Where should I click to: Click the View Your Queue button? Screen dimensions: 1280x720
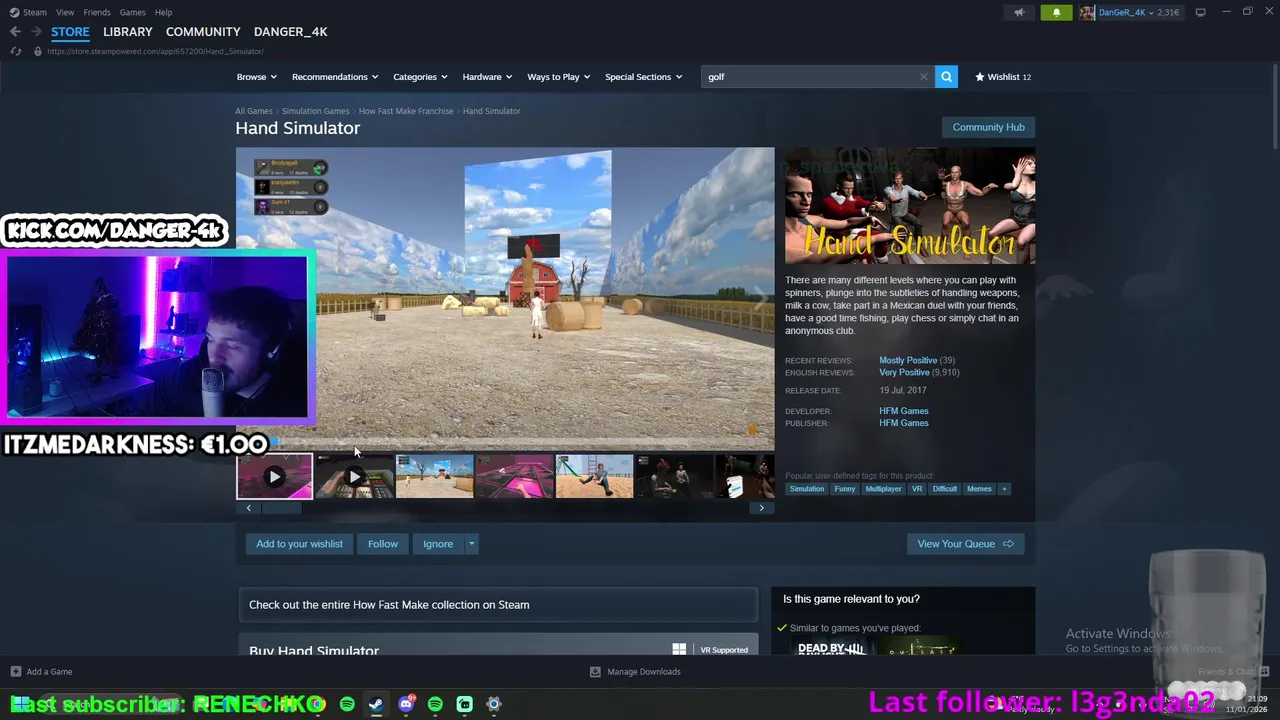[x=965, y=544]
